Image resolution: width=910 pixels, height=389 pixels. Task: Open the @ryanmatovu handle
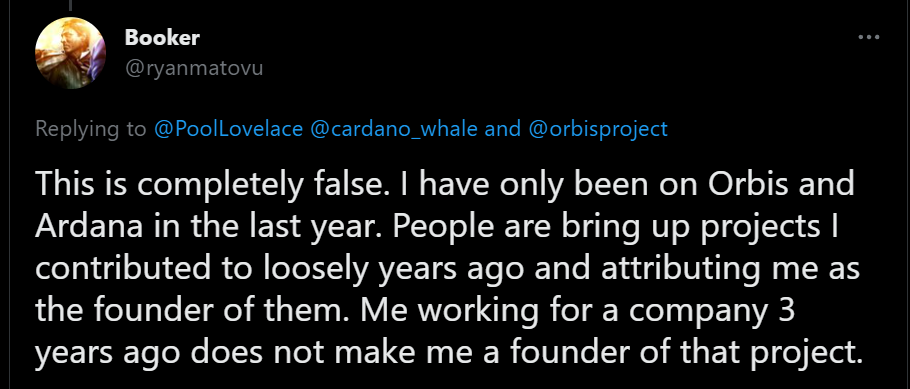[x=194, y=69]
